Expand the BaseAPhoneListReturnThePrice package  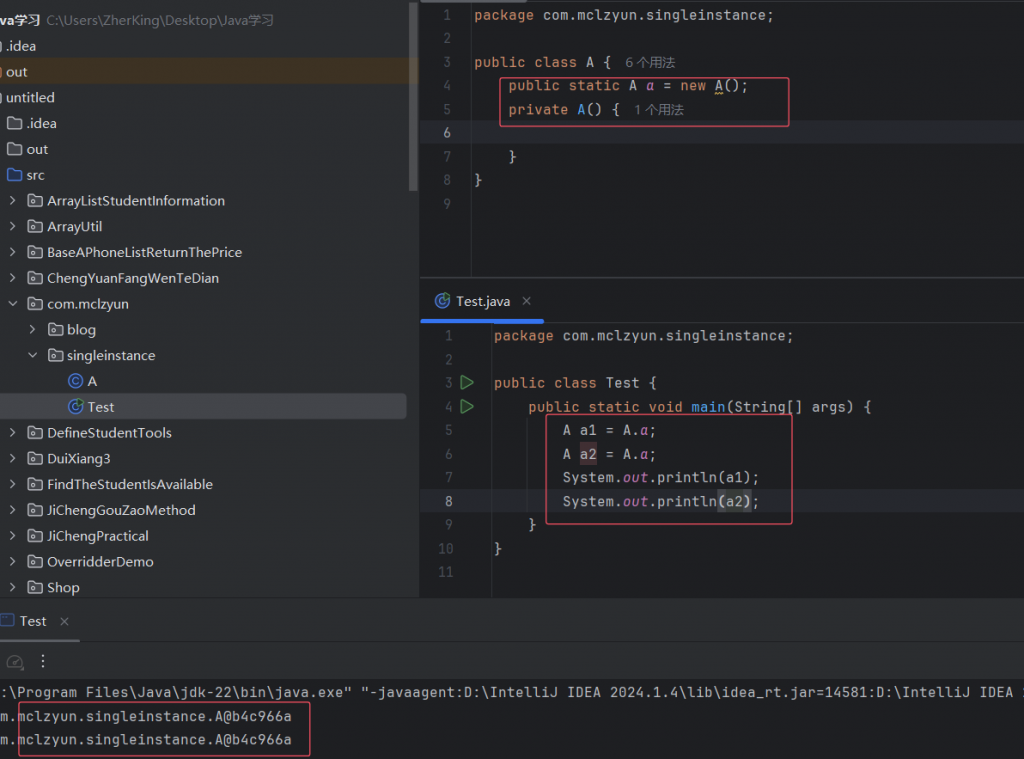[x=12, y=252]
